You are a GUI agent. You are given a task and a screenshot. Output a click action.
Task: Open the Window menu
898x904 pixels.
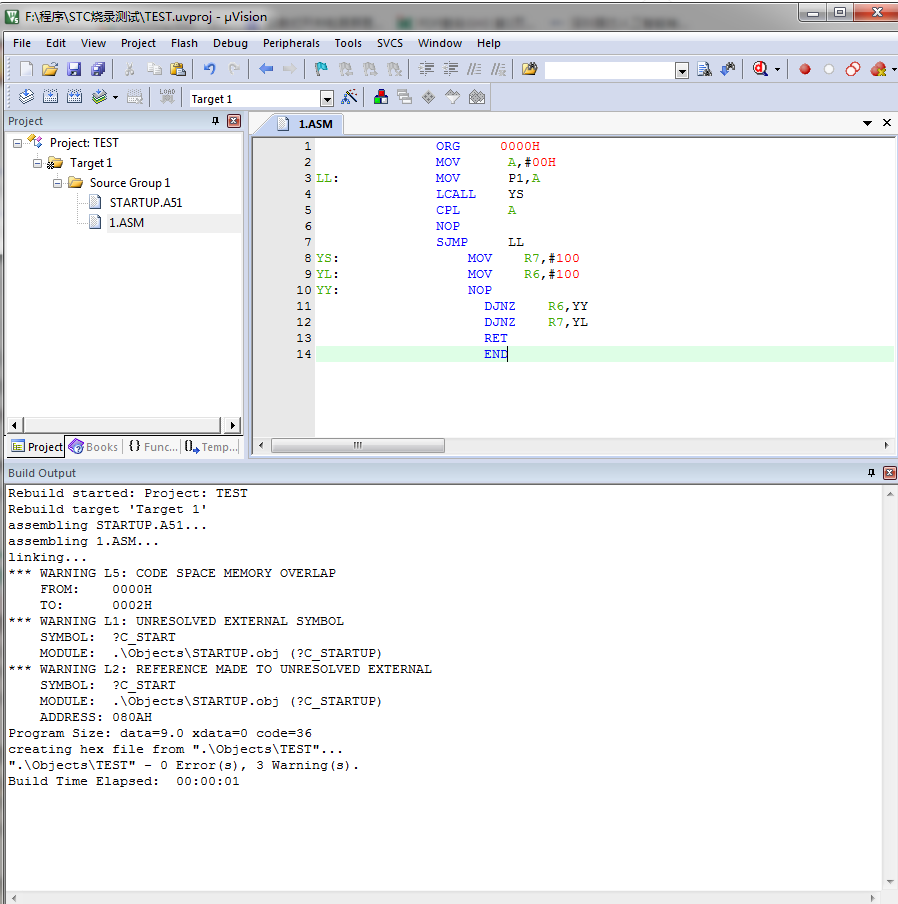[440, 43]
